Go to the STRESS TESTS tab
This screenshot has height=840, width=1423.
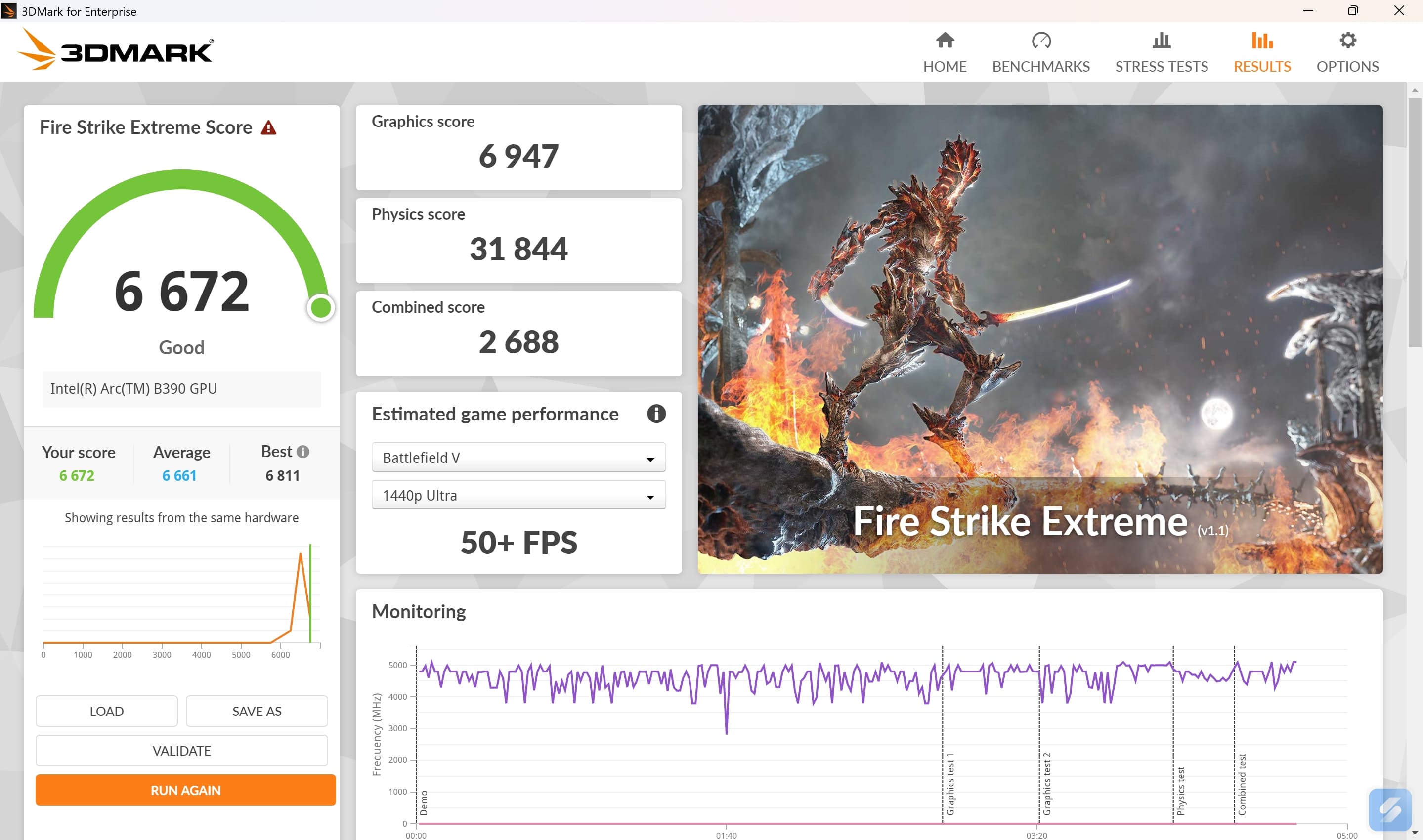(1161, 66)
